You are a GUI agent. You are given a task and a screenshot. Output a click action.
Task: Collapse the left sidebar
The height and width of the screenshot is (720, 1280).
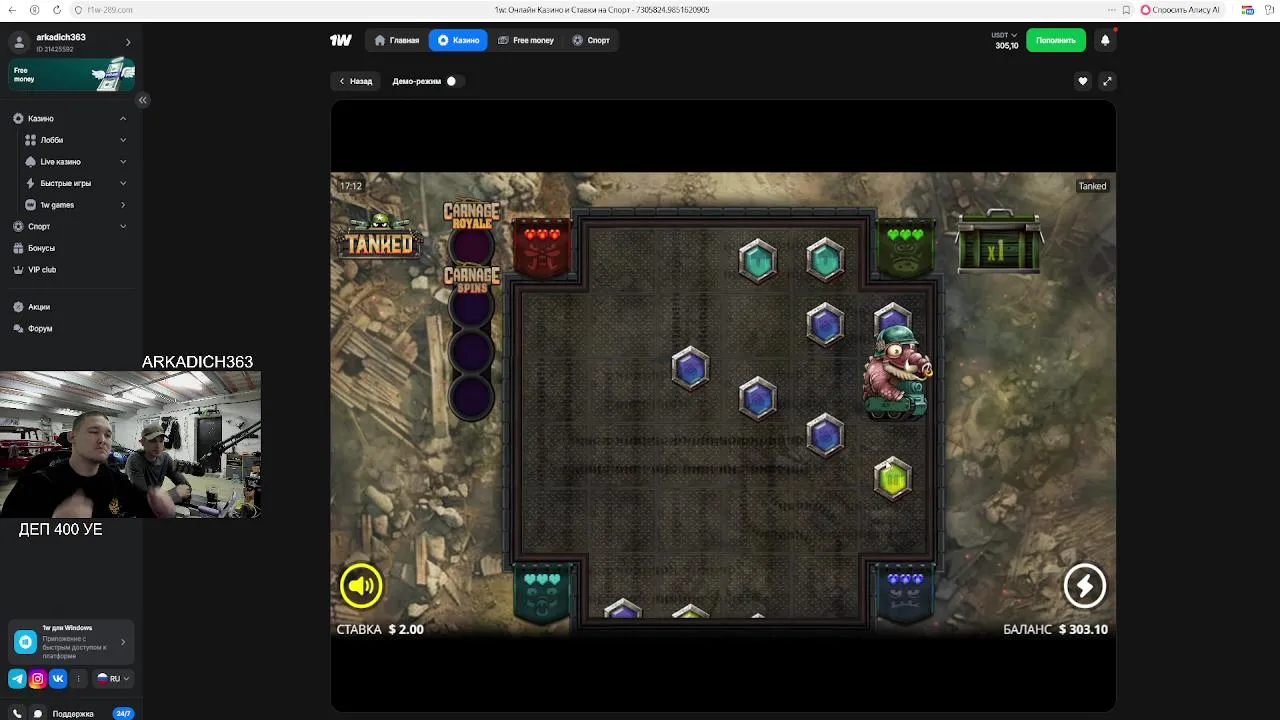point(142,100)
